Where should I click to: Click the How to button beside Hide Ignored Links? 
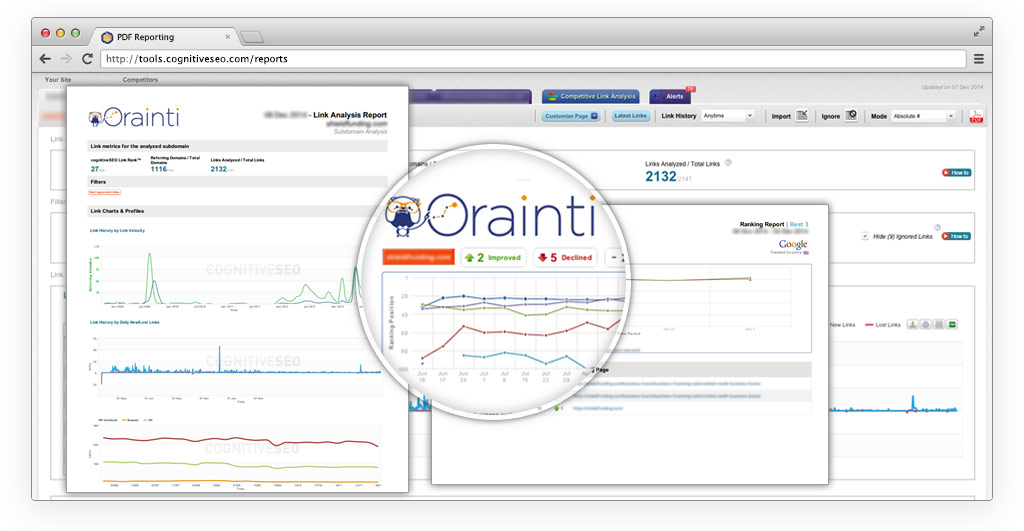[x=956, y=236]
